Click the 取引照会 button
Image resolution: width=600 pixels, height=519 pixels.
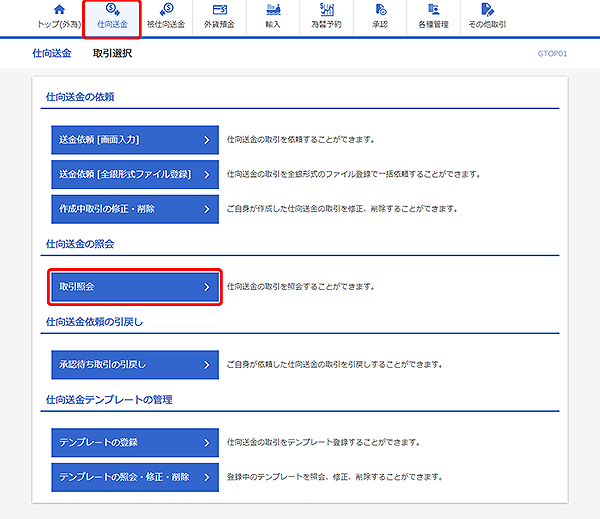tap(135, 287)
